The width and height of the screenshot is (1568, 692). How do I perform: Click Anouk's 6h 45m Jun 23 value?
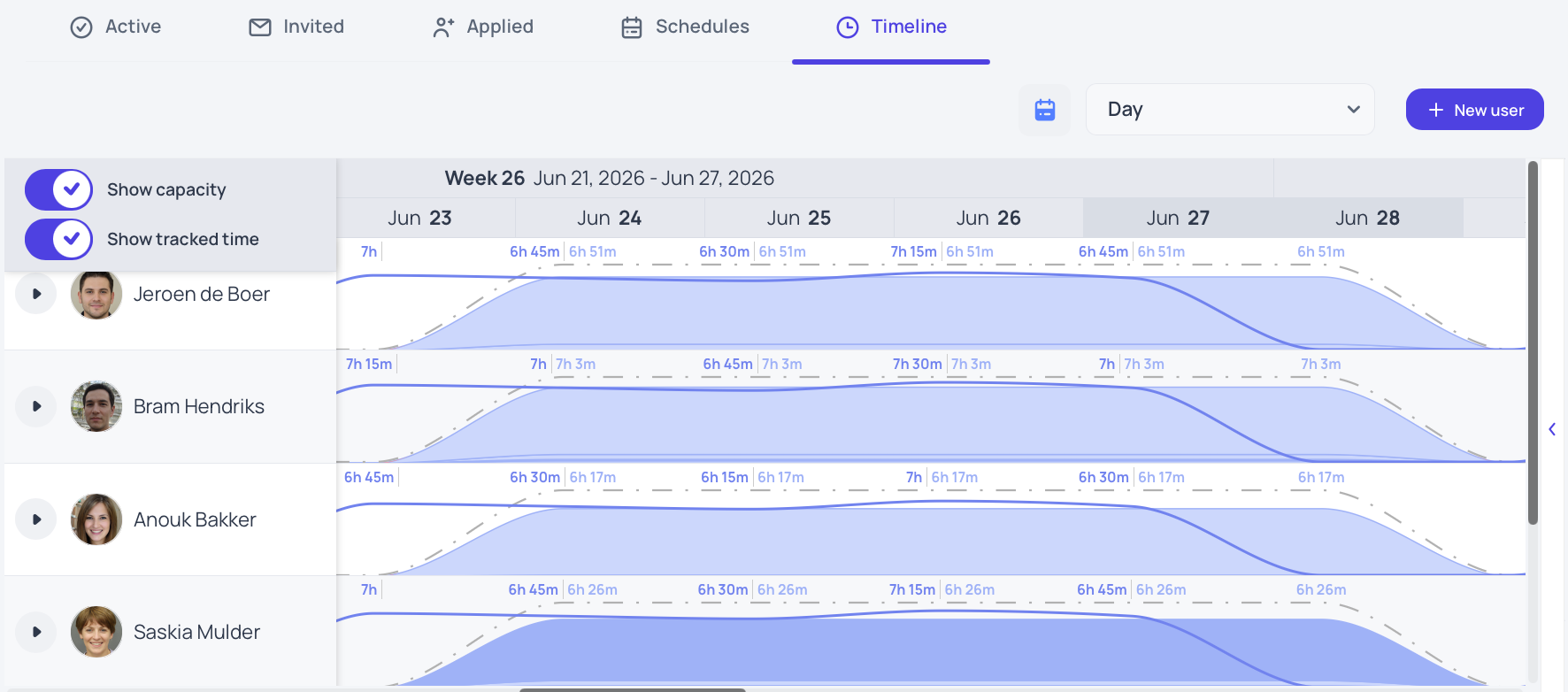[x=369, y=477]
